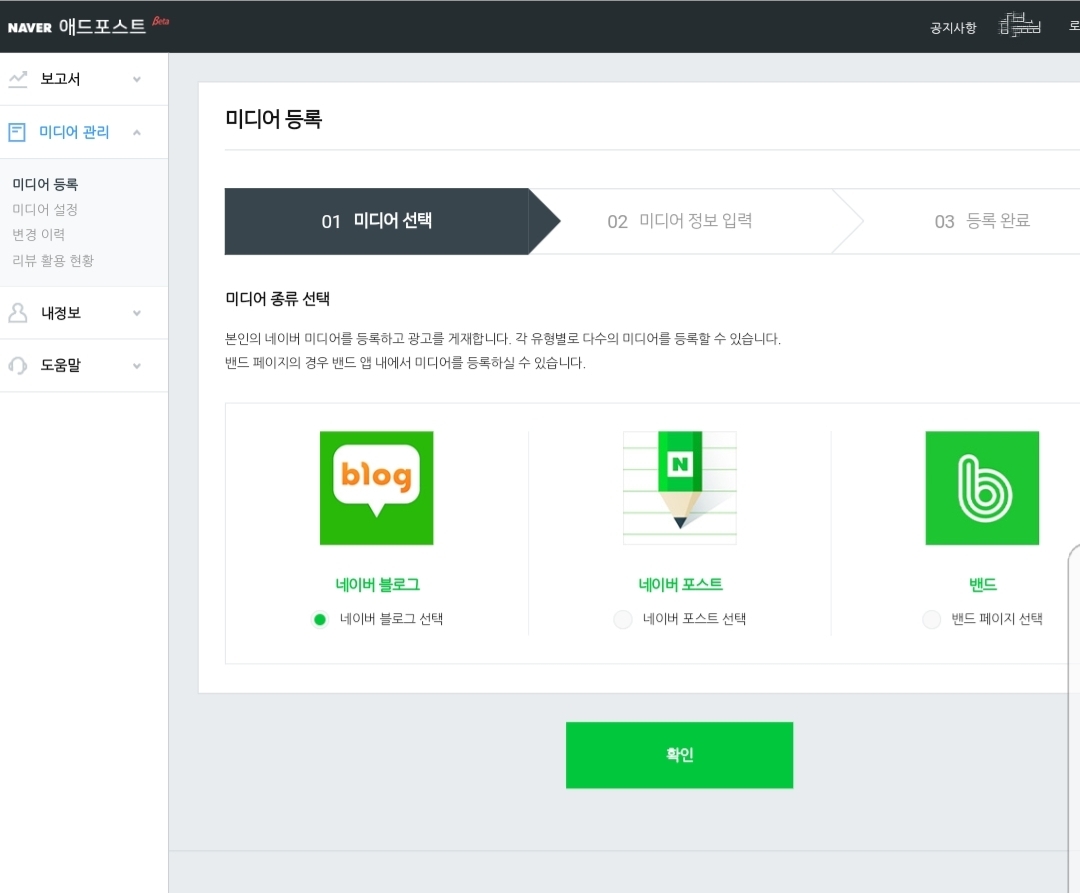Click the green Naver blog icon
This screenshot has height=893, width=1080.
377,488
